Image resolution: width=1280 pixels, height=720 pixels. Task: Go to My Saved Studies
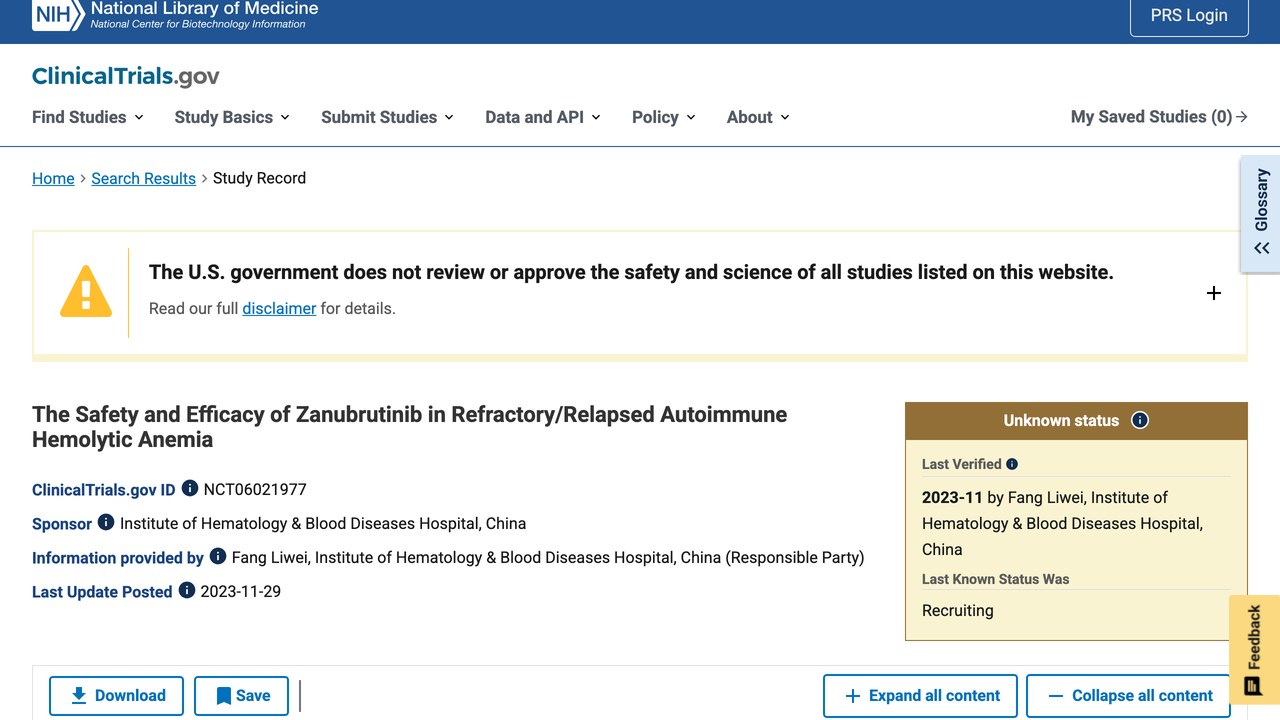pyautogui.click(x=1159, y=117)
